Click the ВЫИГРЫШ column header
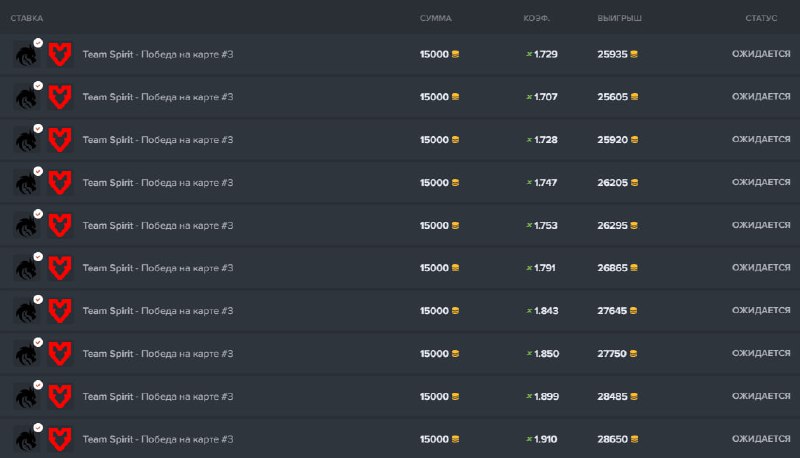800x458 pixels. (x=619, y=19)
